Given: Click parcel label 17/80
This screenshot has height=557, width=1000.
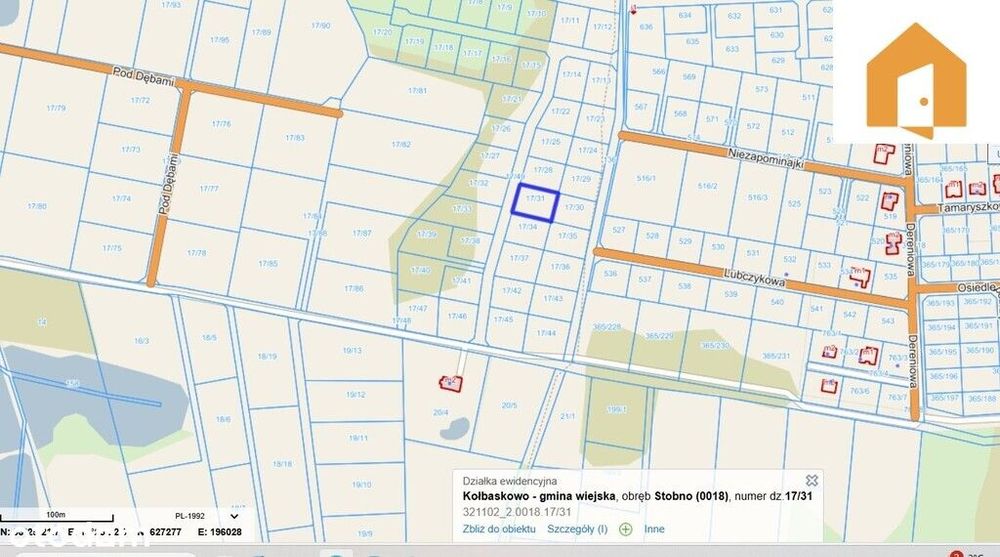Looking at the screenshot, I should pos(37,206).
